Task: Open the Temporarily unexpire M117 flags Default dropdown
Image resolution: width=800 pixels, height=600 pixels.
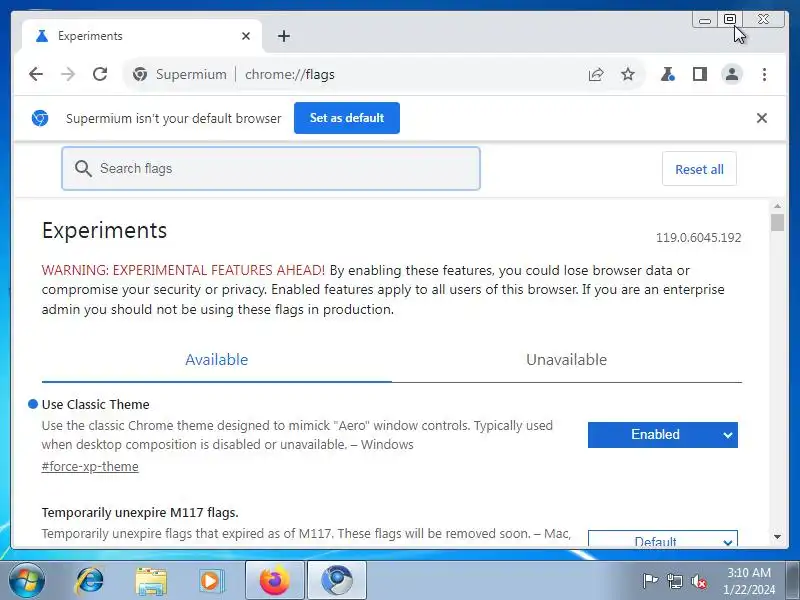Action: tap(663, 539)
